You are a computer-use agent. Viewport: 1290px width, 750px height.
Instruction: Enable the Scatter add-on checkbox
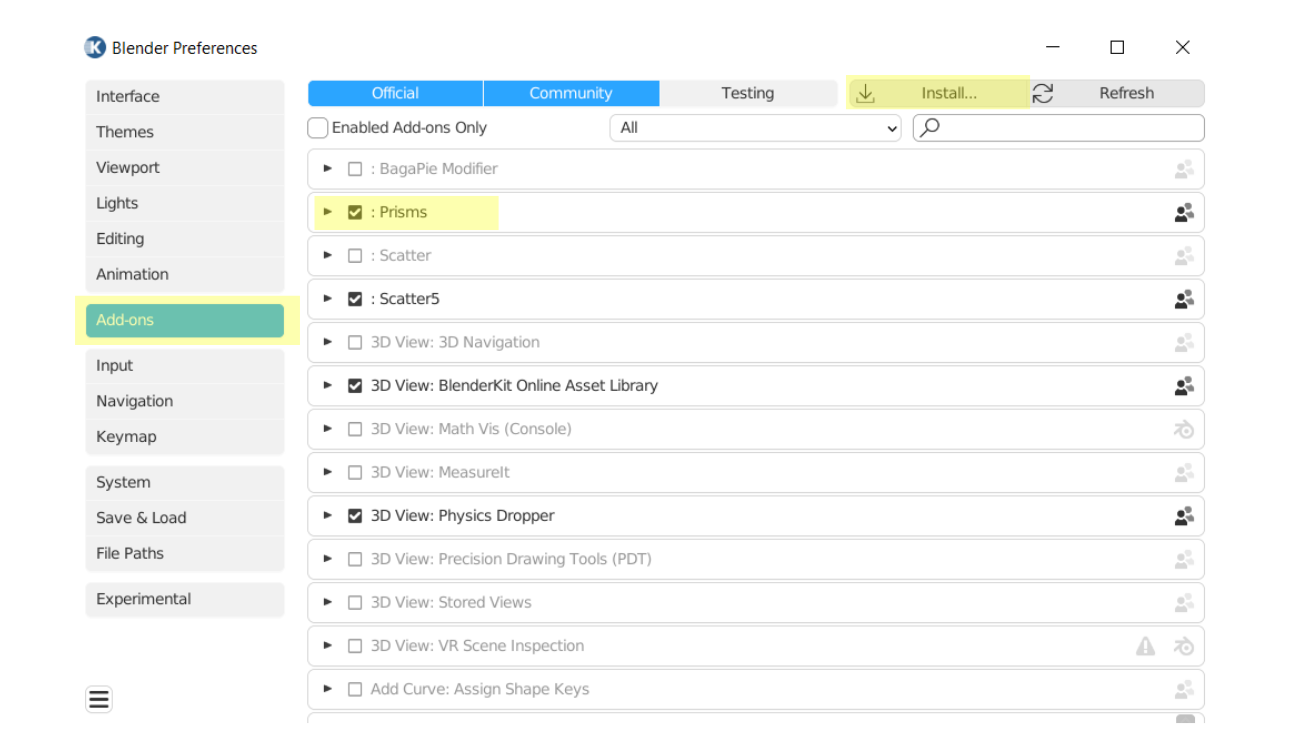355,256
